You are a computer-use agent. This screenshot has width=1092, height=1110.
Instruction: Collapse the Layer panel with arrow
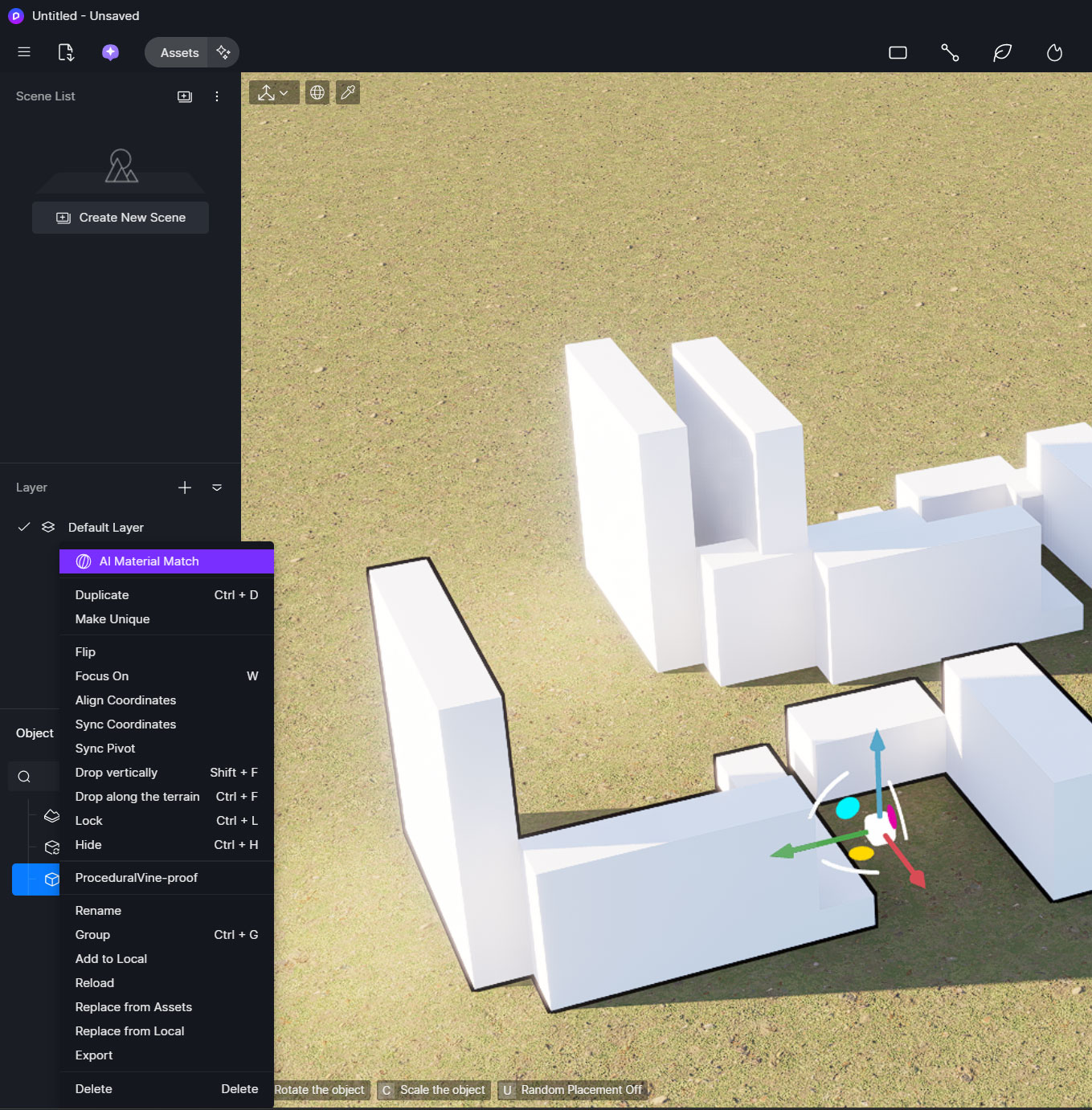tap(217, 488)
